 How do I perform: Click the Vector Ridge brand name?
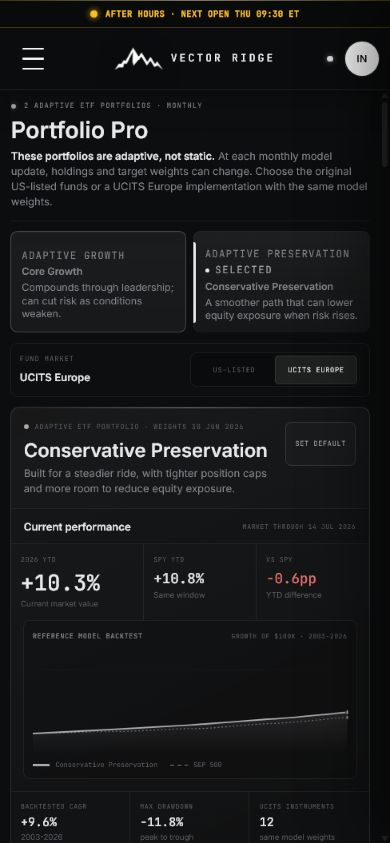coord(222,58)
